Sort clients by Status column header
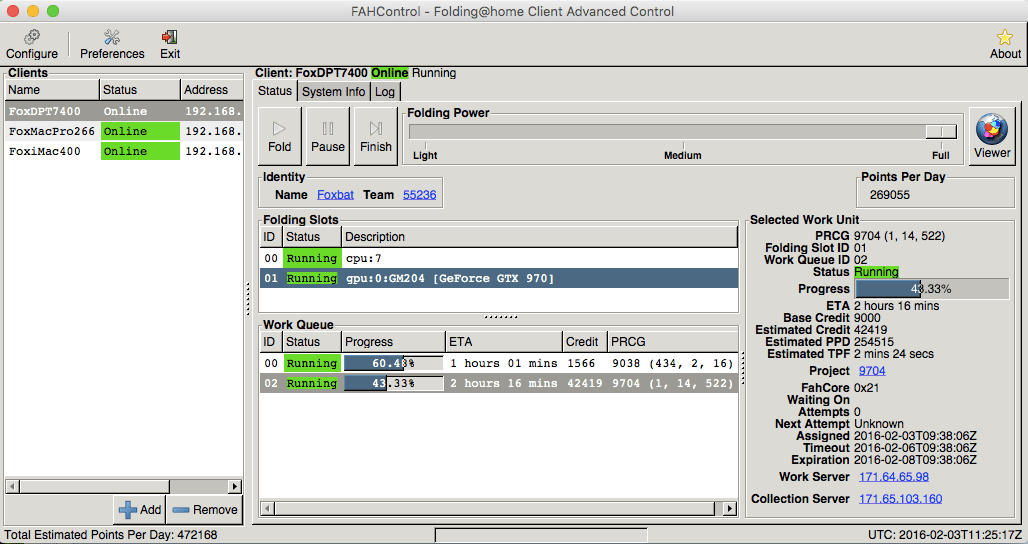Viewport: 1028px width, 544px height. [x=139, y=90]
